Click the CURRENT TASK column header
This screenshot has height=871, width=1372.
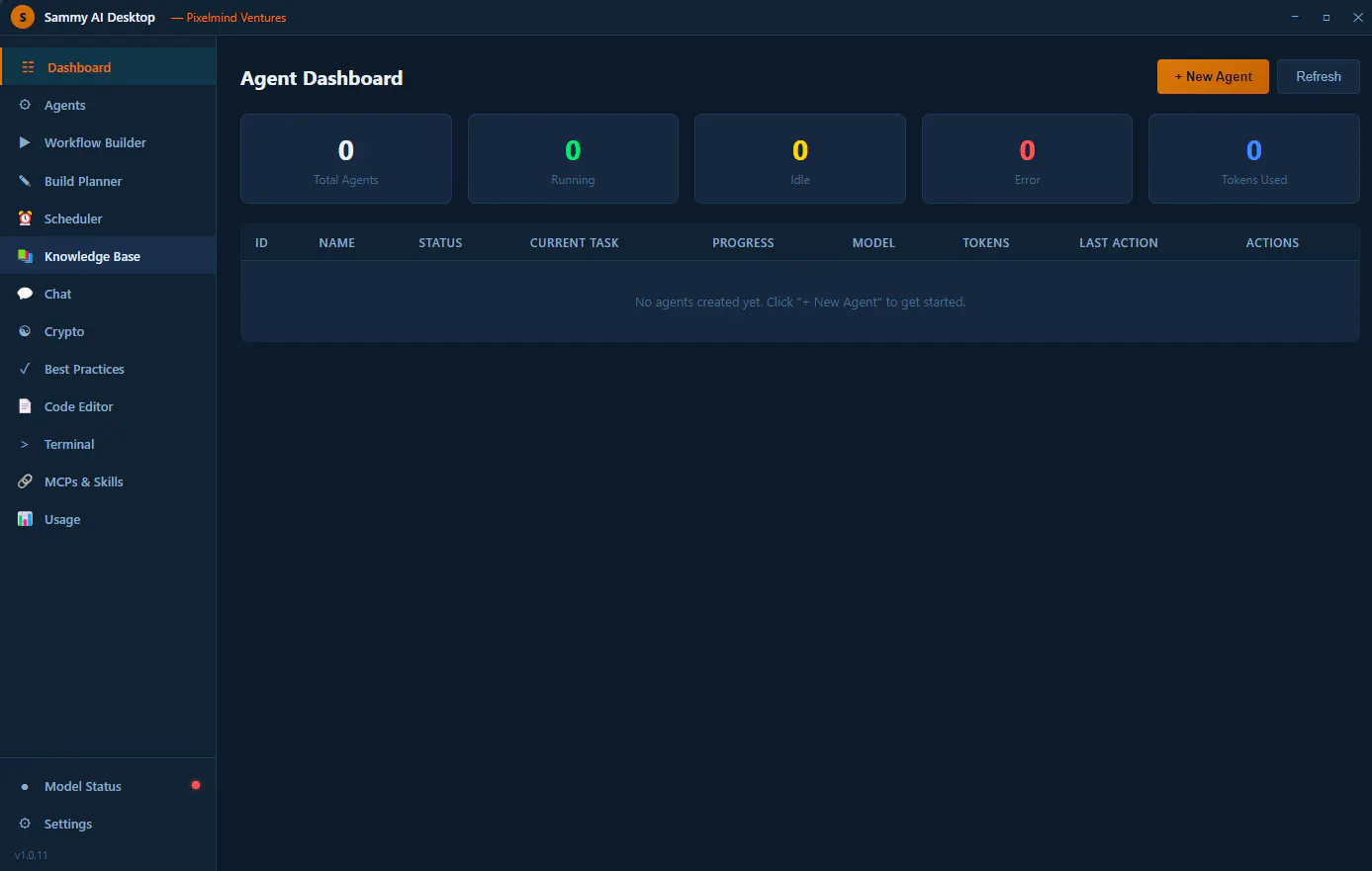(574, 242)
